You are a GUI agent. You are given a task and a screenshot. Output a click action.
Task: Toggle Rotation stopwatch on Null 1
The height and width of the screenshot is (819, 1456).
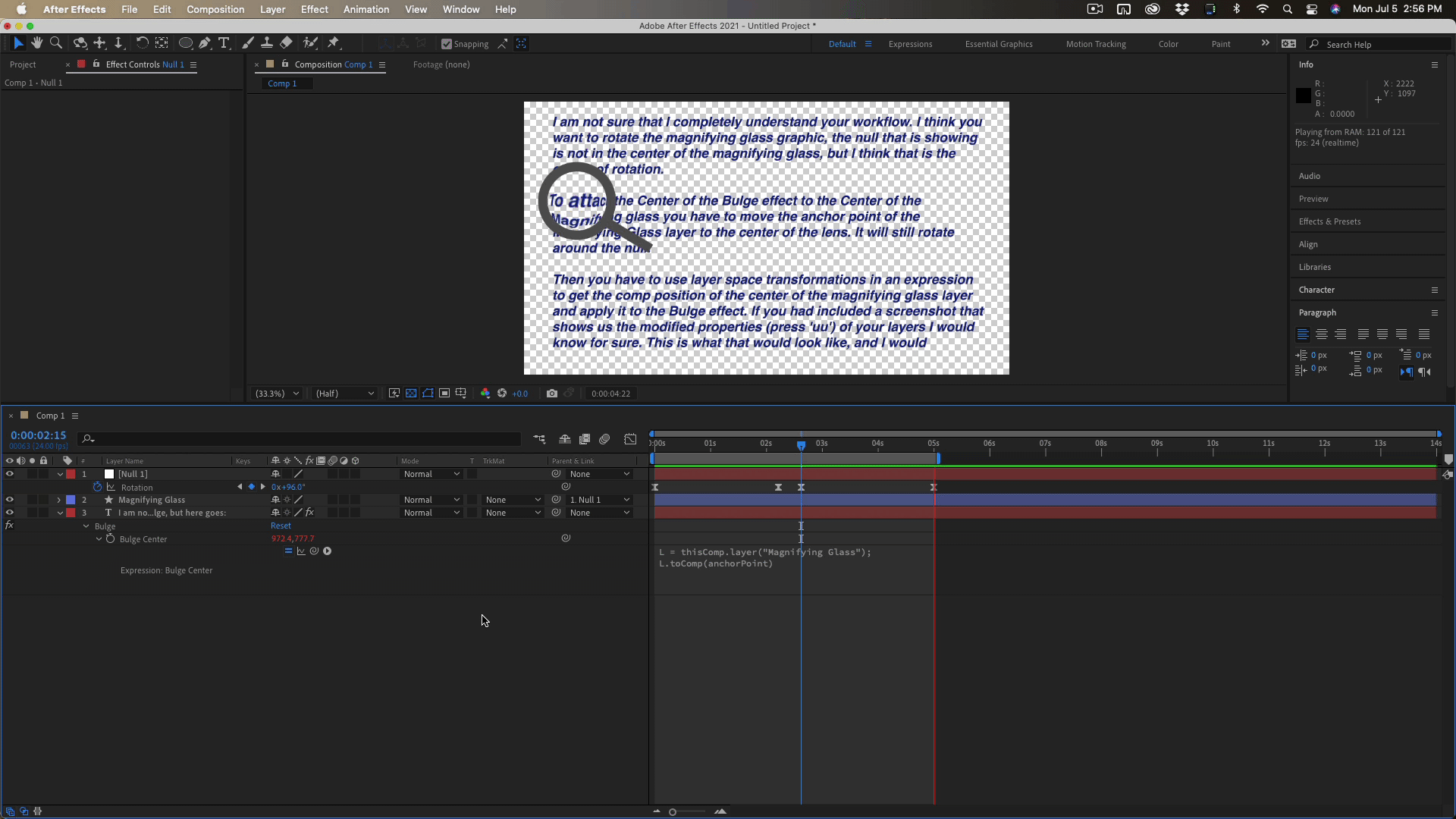[97, 487]
